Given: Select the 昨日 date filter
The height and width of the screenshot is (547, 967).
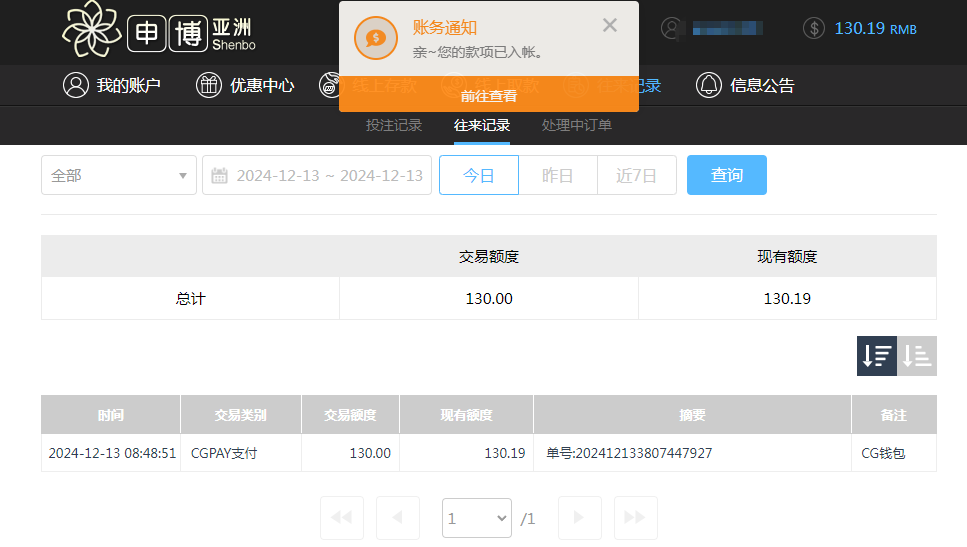Looking at the screenshot, I should coord(558,176).
